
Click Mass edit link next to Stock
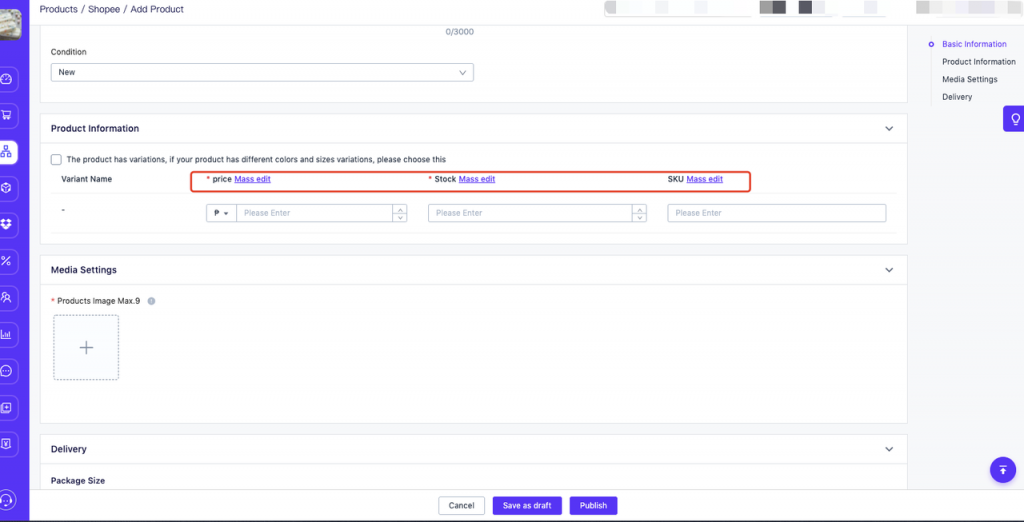[x=477, y=179]
